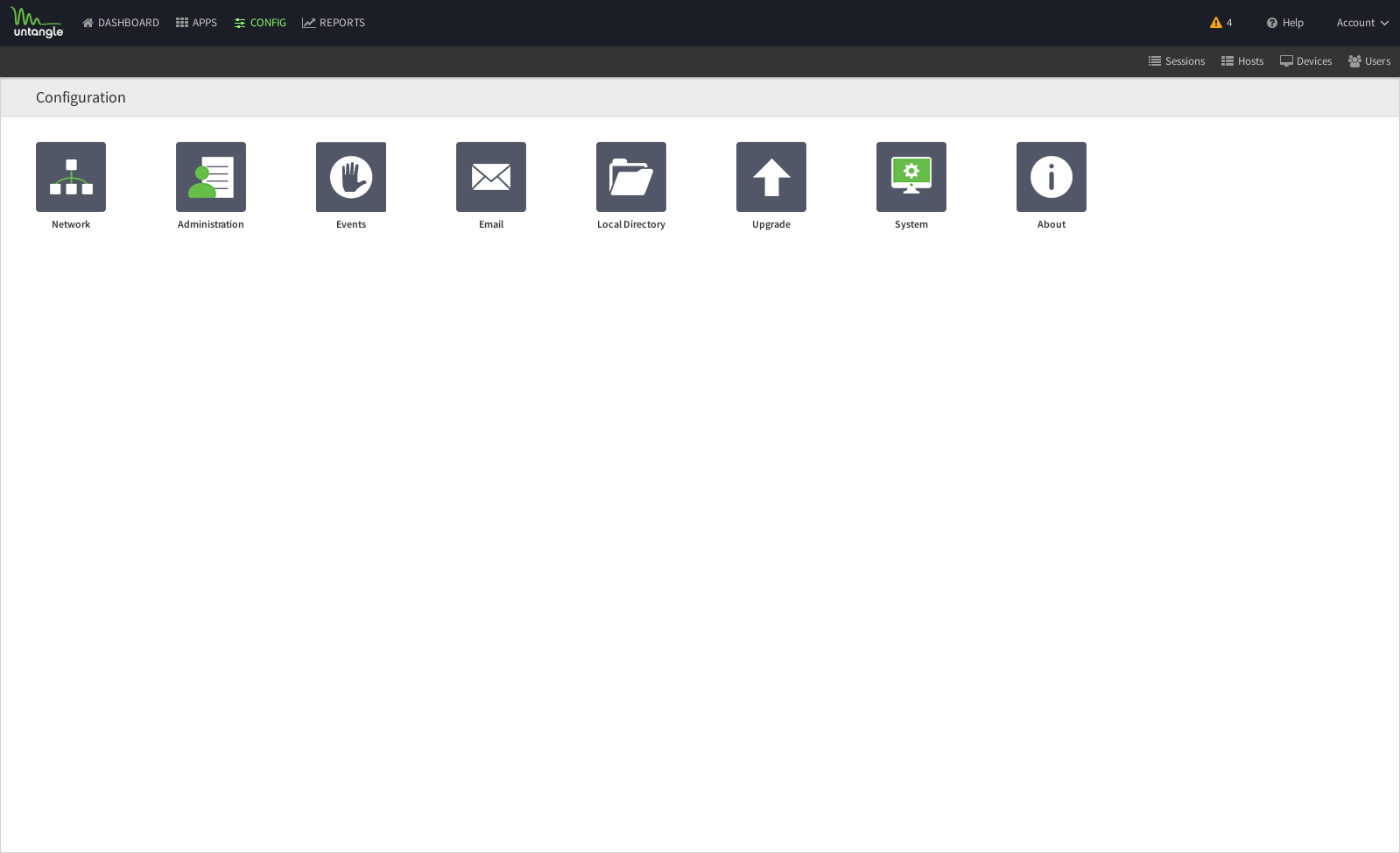Open the Email envelope icon
This screenshot has width=1400, height=853.
(x=491, y=177)
